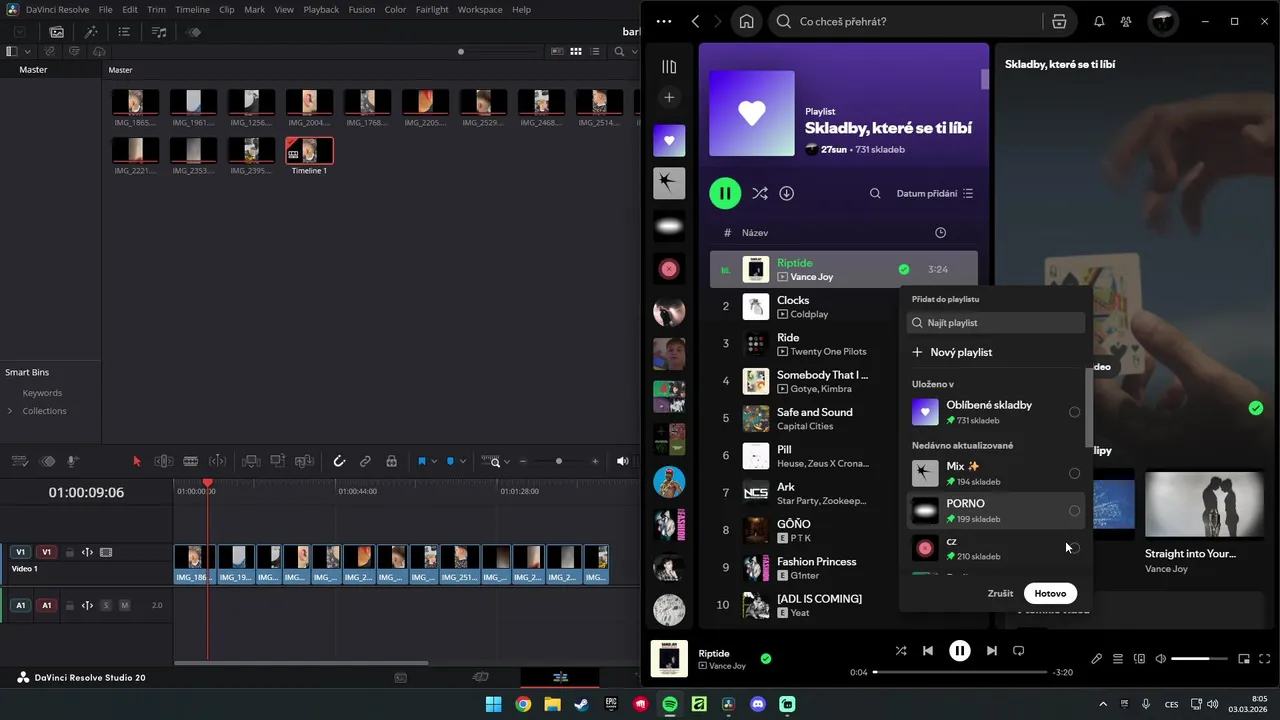Go to previous track in Spotify player
Screen dimensions: 1280x720
click(x=928, y=651)
